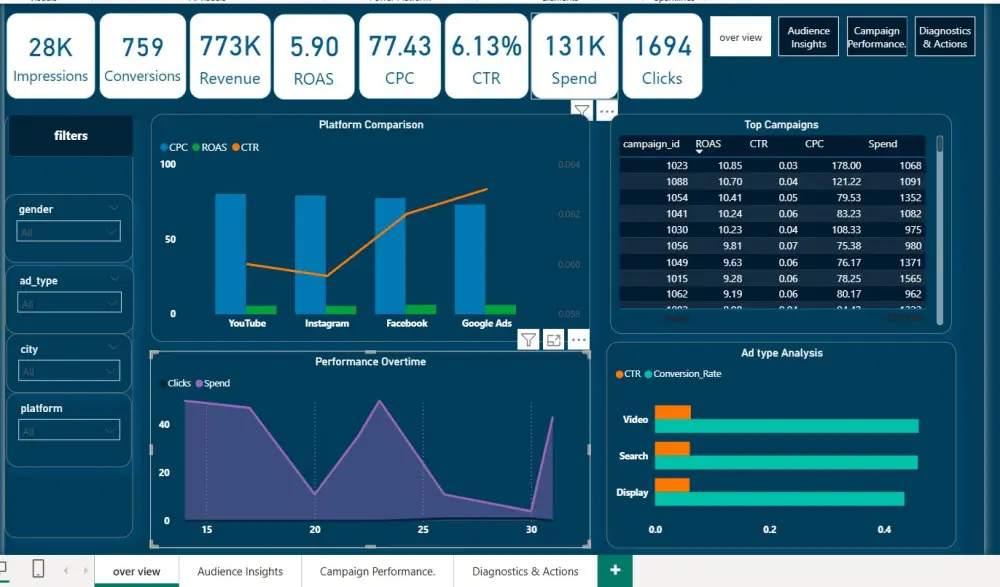This screenshot has width=1000, height=587.
Task: Click More options ellipsis above Performance Overtime
Action: pyautogui.click(x=579, y=340)
